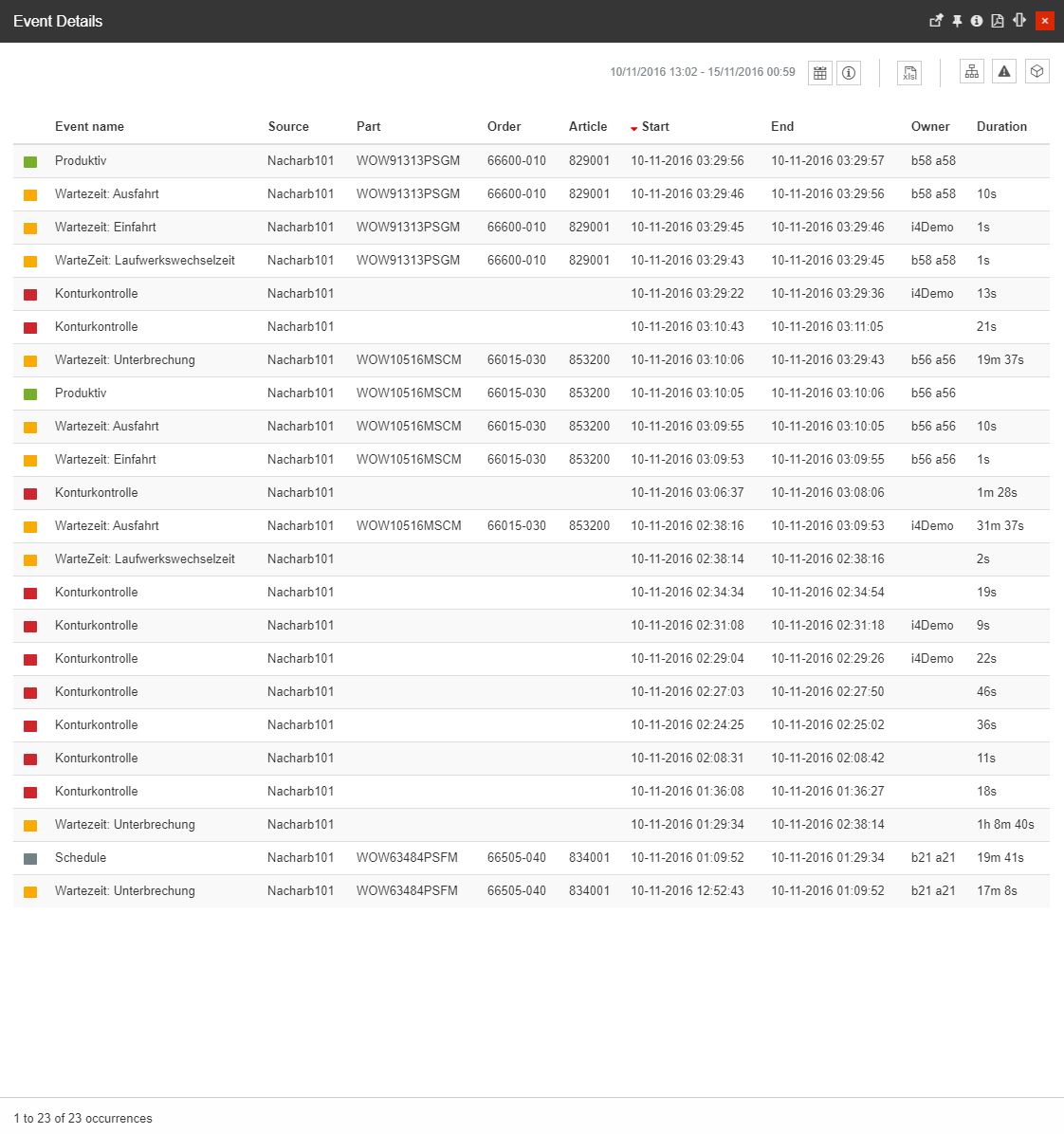Image resolution: width=1064 pixels, height=1134 pixels.
Task: Select the first Produktiv event name
Action: (x=81, y=160)
